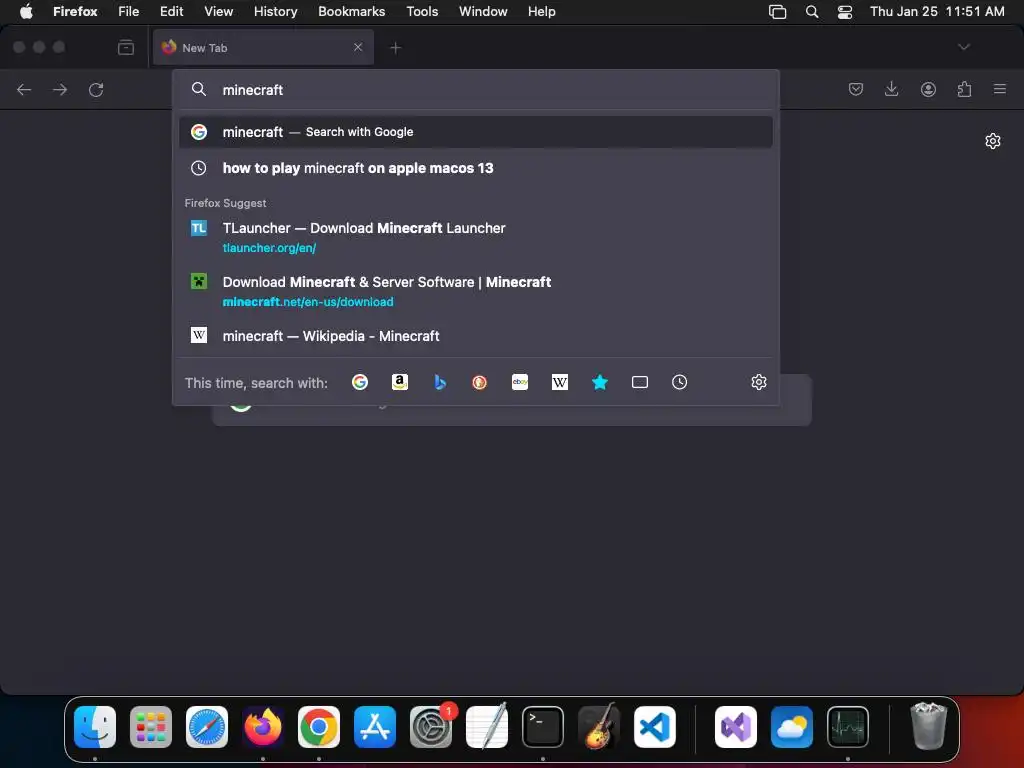Open Terminal from the Dock

(x=543, y=727)
